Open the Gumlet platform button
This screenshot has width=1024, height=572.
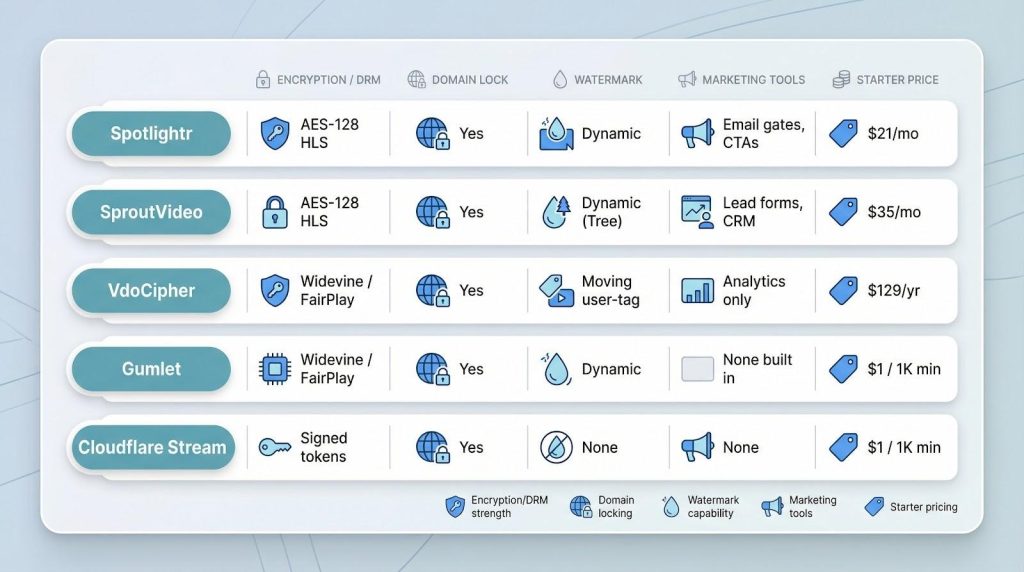click(x=150, y=369)
